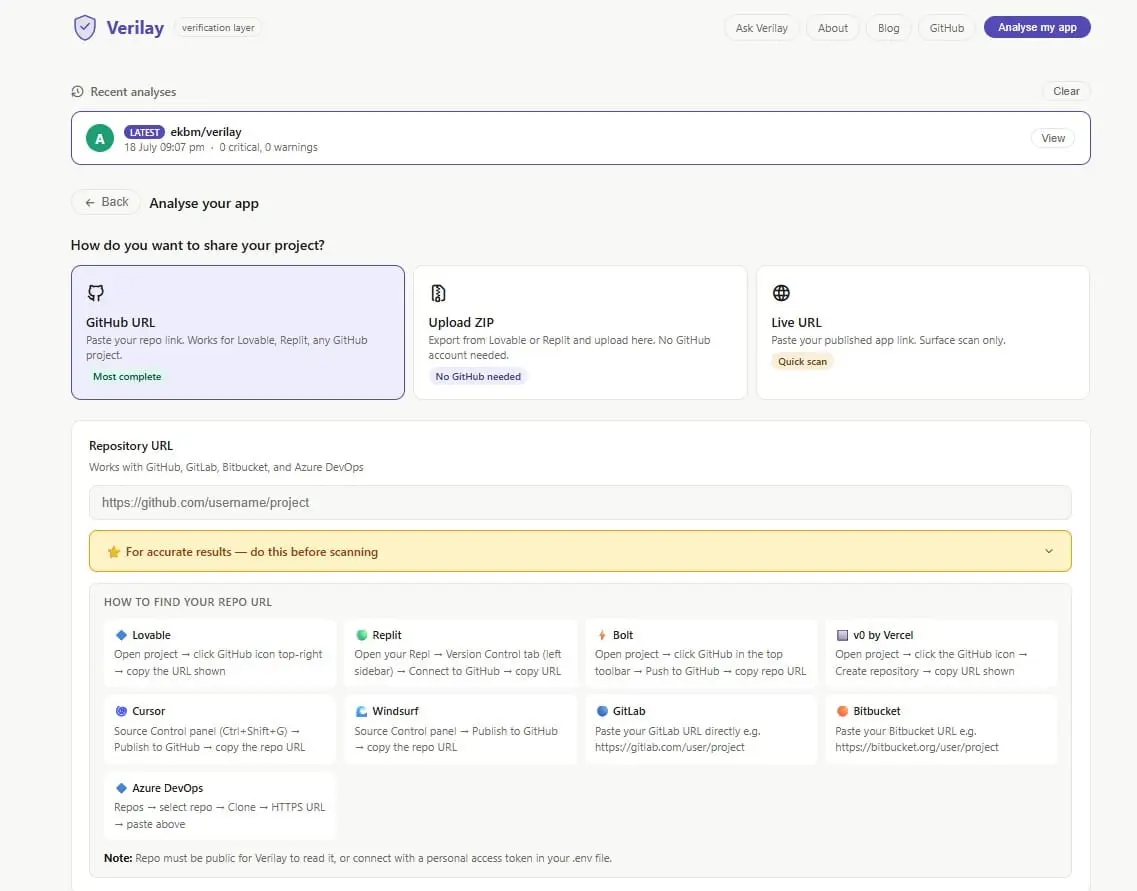
Task: Click the Replit instructions card text
Action: tap(458, 663)
